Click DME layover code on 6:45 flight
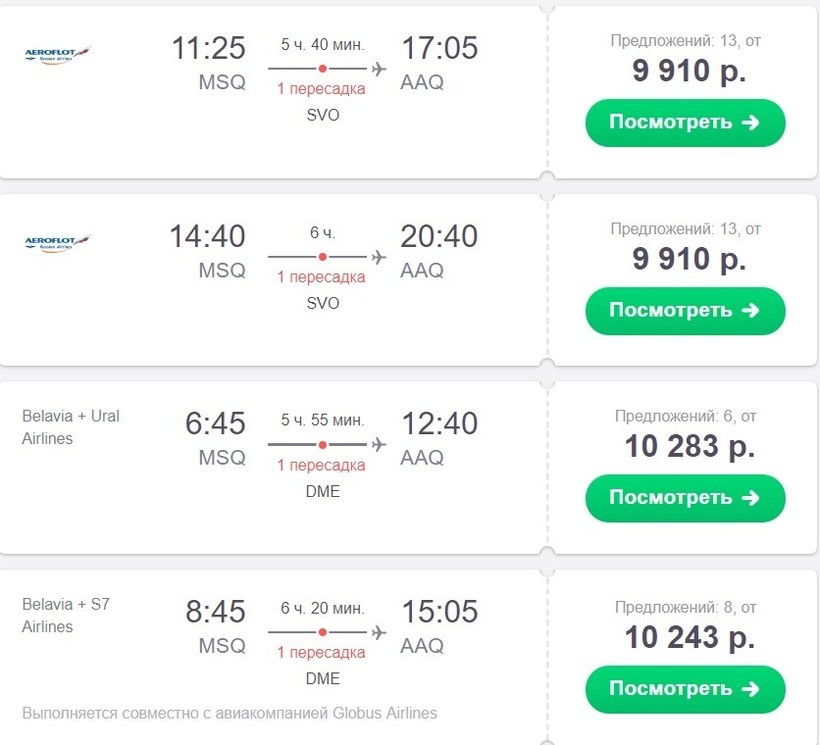 (x=323, y=491)
